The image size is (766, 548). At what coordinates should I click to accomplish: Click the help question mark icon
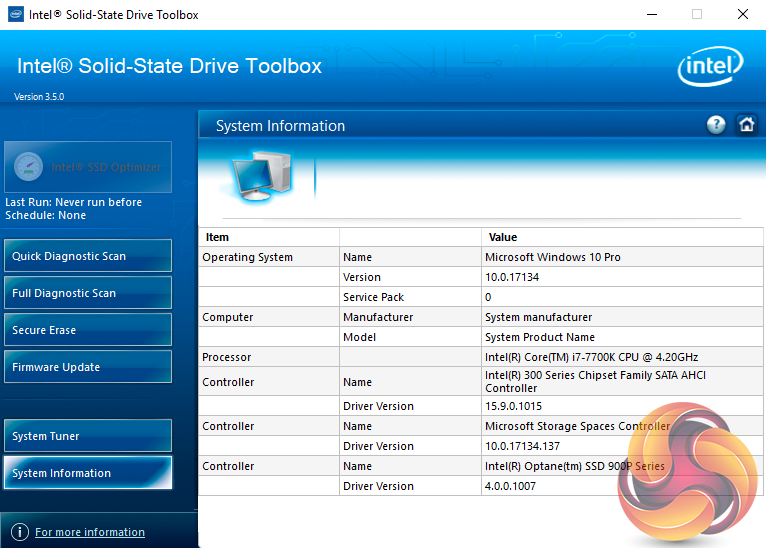716,125
